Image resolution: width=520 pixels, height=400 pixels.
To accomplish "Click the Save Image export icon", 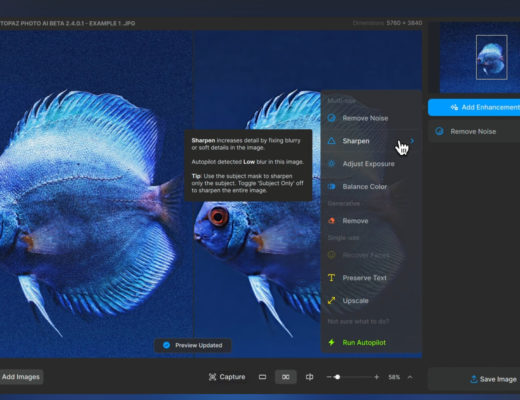I will 473,379.
